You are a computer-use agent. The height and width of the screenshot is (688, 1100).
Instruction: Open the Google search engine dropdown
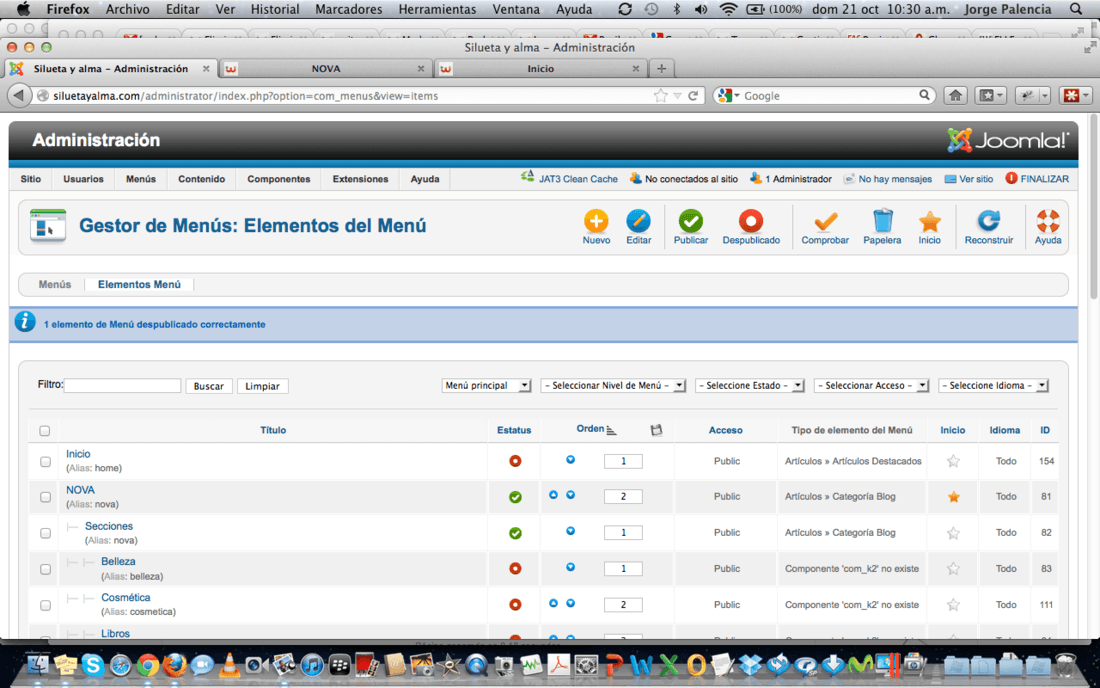point(729,95)
